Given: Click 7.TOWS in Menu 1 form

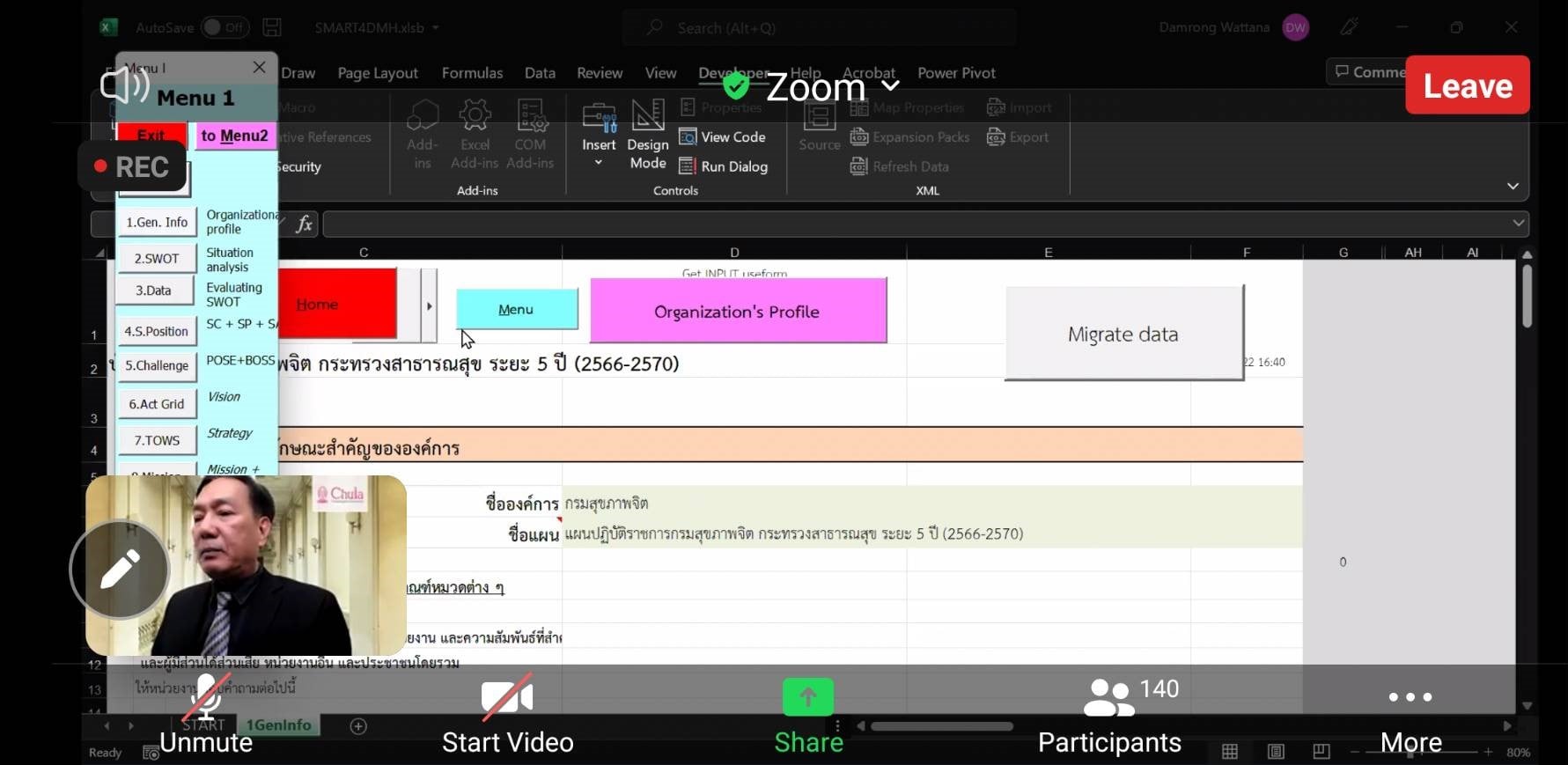Looking at the screenshot, I should 157,440.
